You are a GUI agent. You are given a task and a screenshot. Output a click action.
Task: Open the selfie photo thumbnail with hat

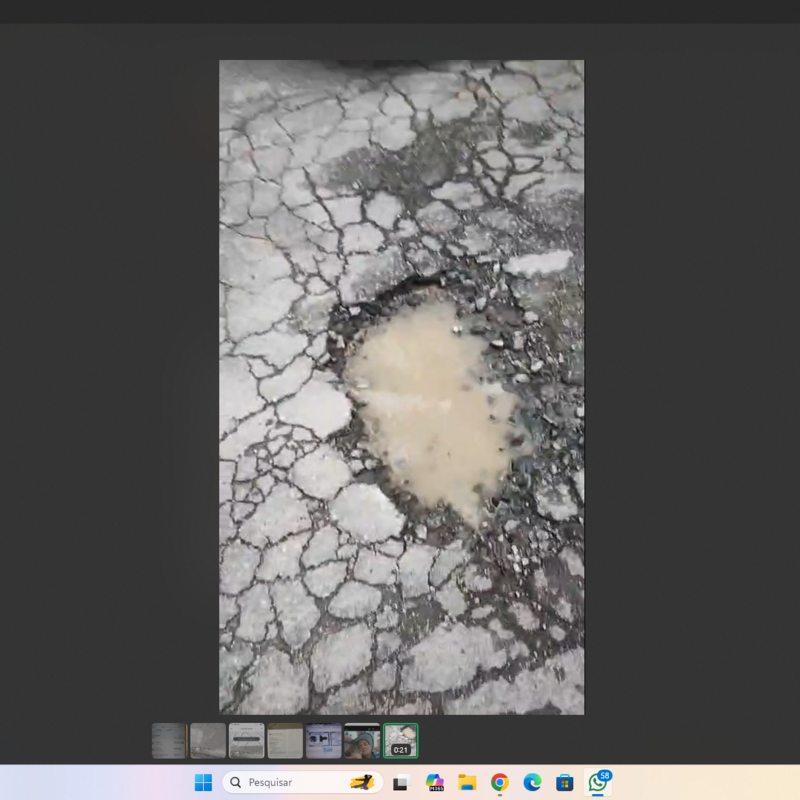(x=362, y=741)
